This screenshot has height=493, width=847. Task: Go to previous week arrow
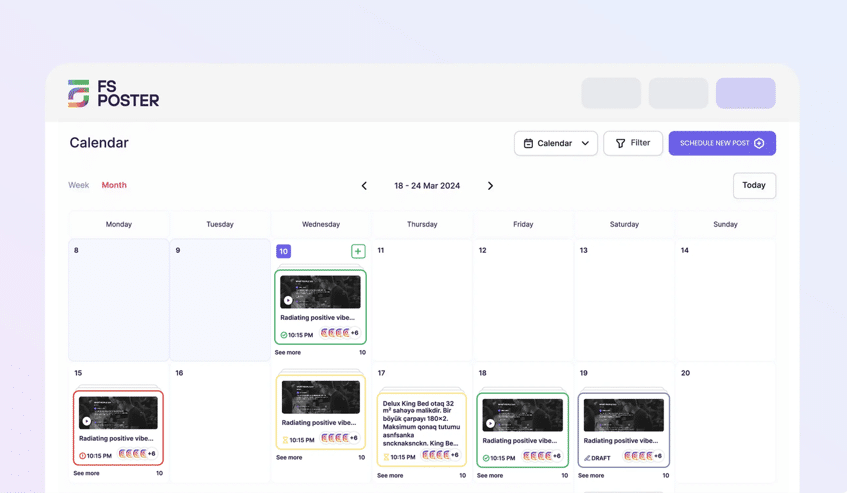364,186
